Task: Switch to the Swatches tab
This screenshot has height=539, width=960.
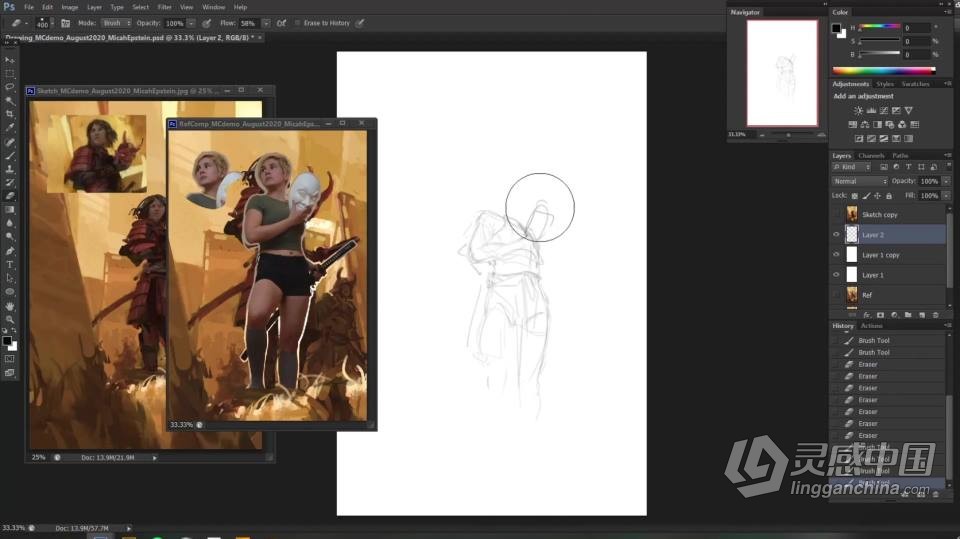Action: tap(915, 84)
